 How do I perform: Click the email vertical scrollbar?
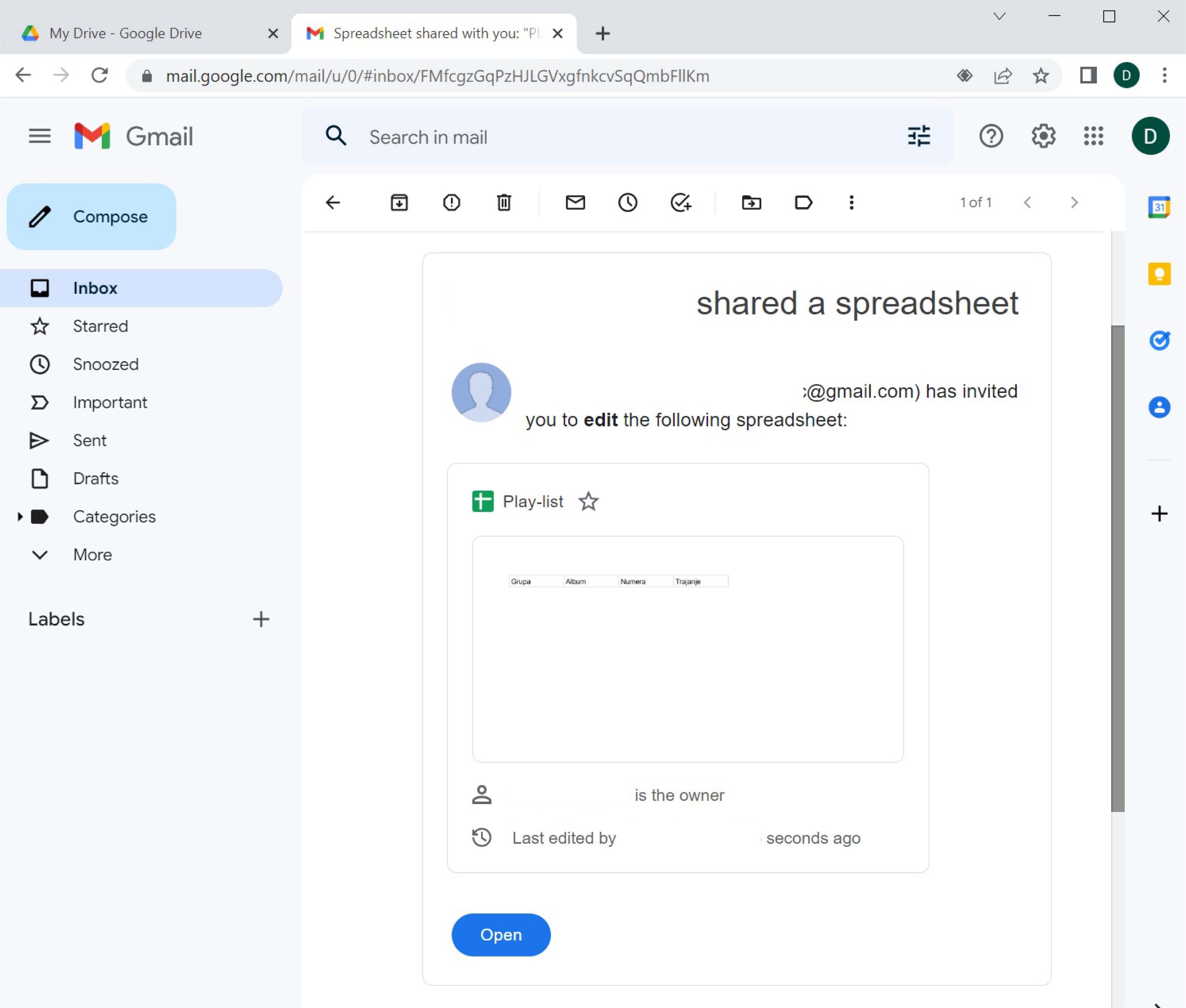[x=1117, y=568]
